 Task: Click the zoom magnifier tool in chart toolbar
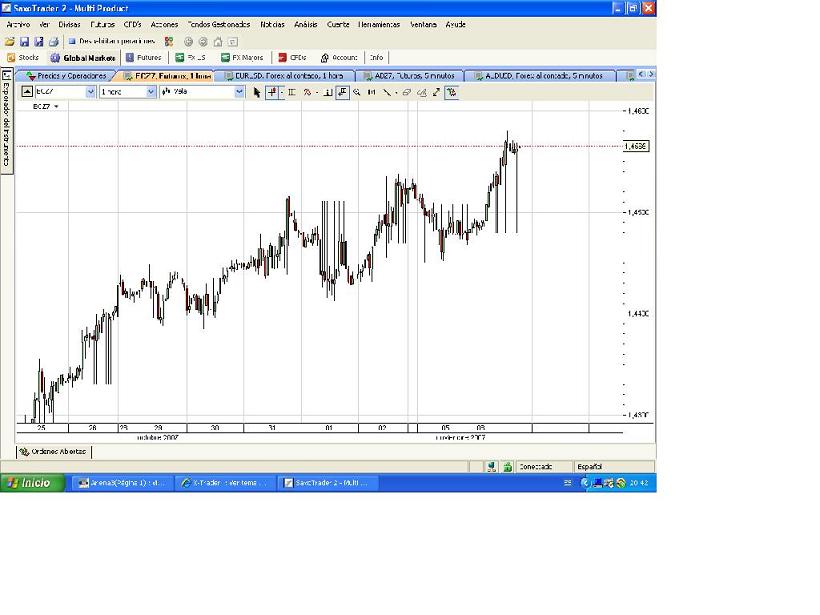coord(357,92)
